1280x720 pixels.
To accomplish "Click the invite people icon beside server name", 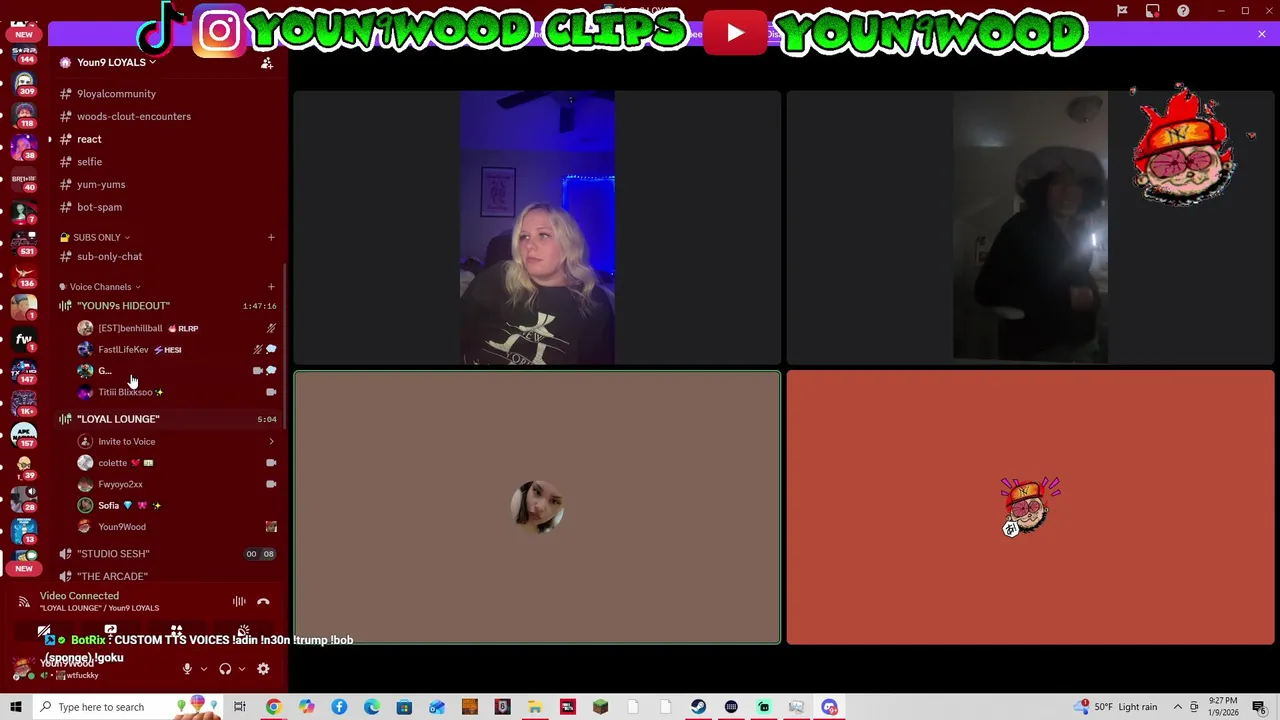I will pos(267,63).
